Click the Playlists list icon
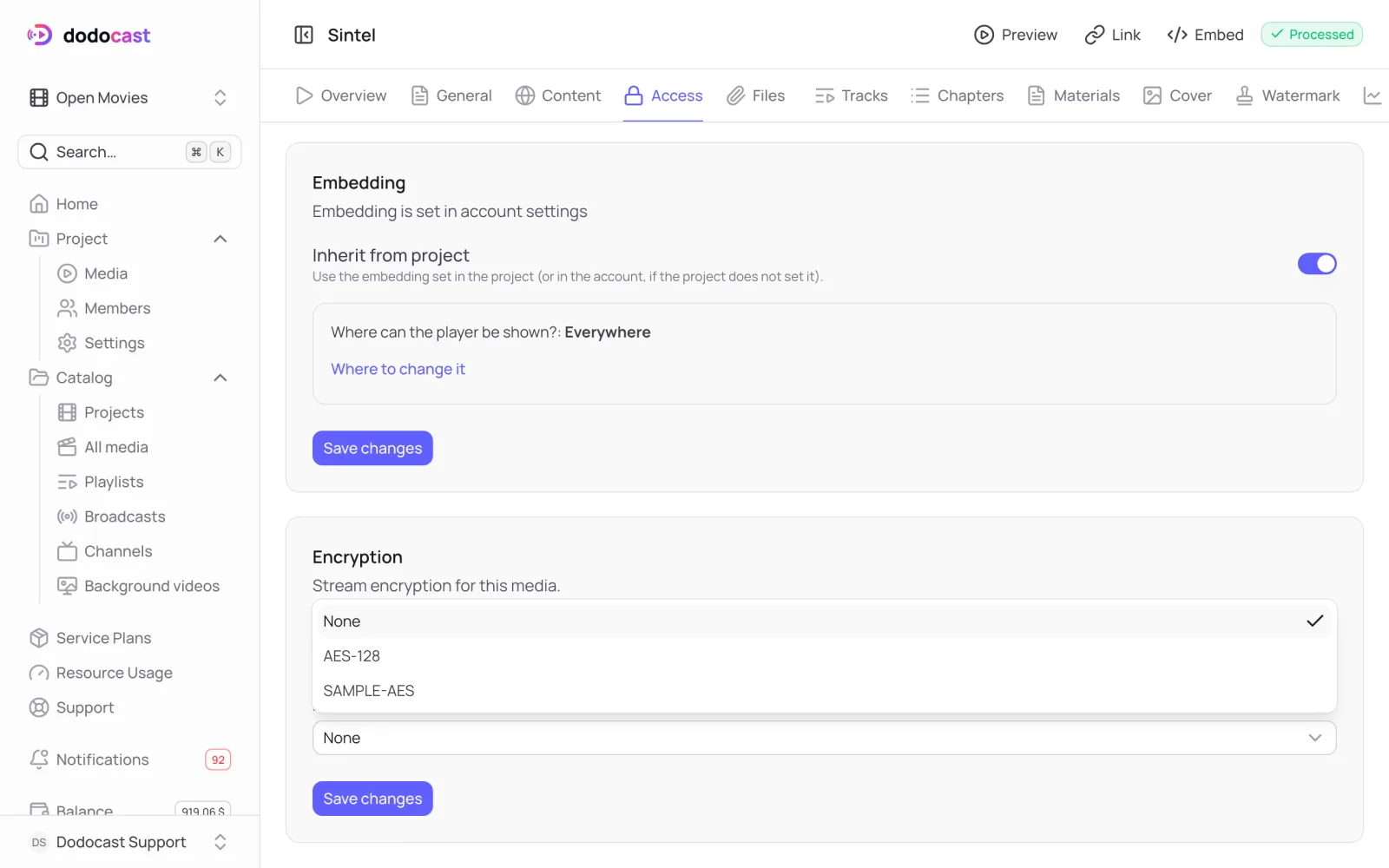The image size is (1389, 868). (x=67, y=482)
